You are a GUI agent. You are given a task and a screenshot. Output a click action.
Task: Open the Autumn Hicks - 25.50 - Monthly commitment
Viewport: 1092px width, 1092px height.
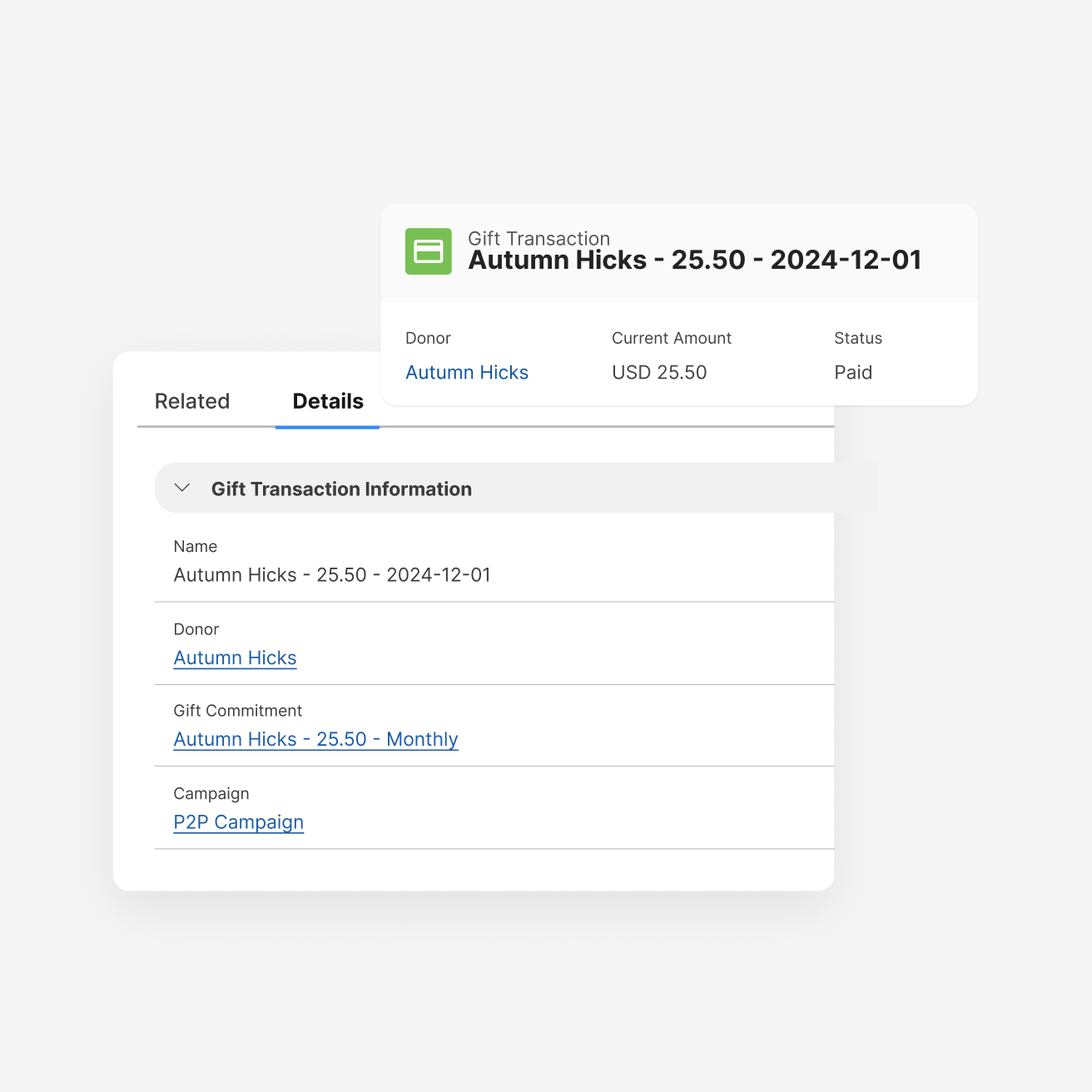click(x=315, y=739)
